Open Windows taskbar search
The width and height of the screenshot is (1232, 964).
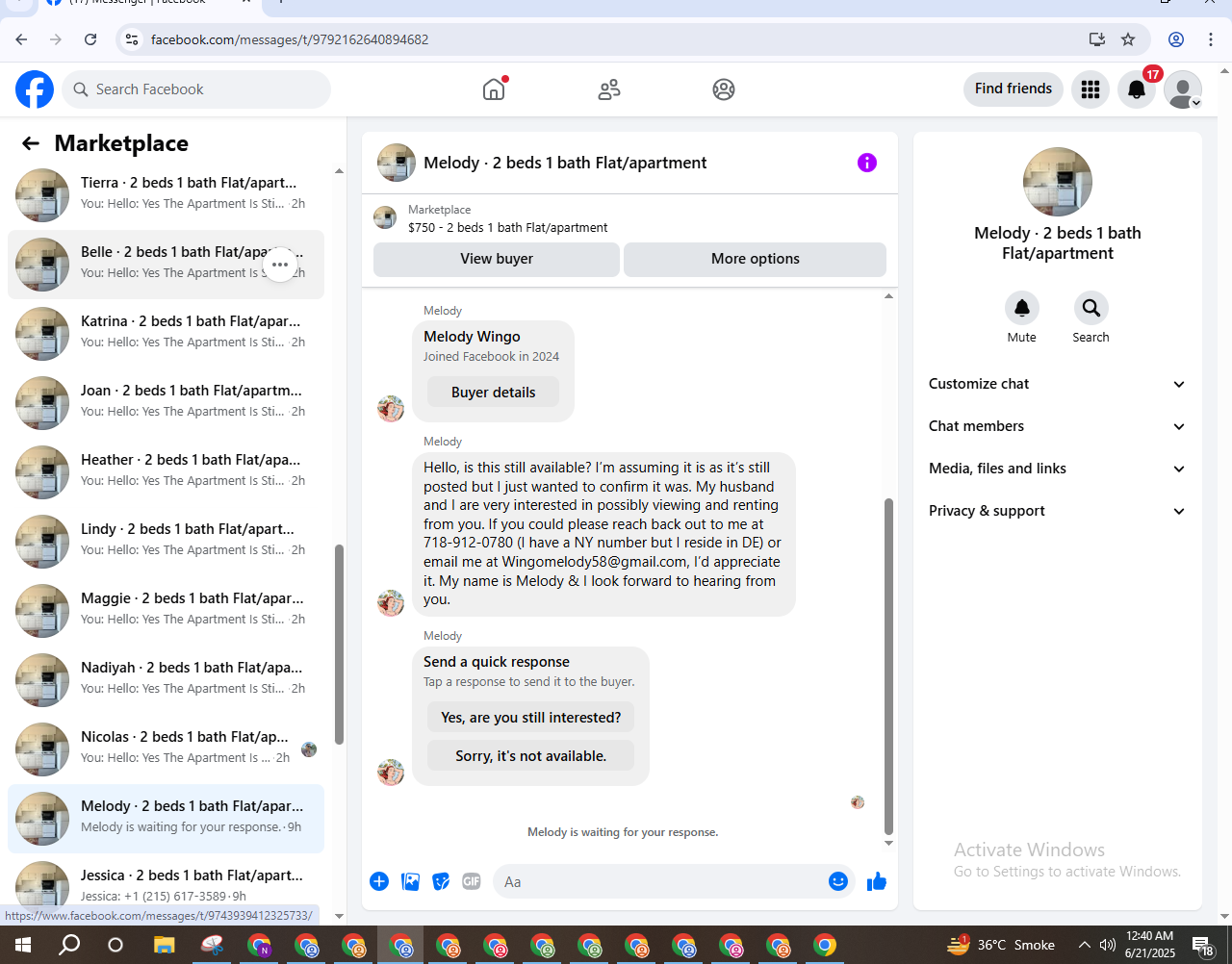69,945
